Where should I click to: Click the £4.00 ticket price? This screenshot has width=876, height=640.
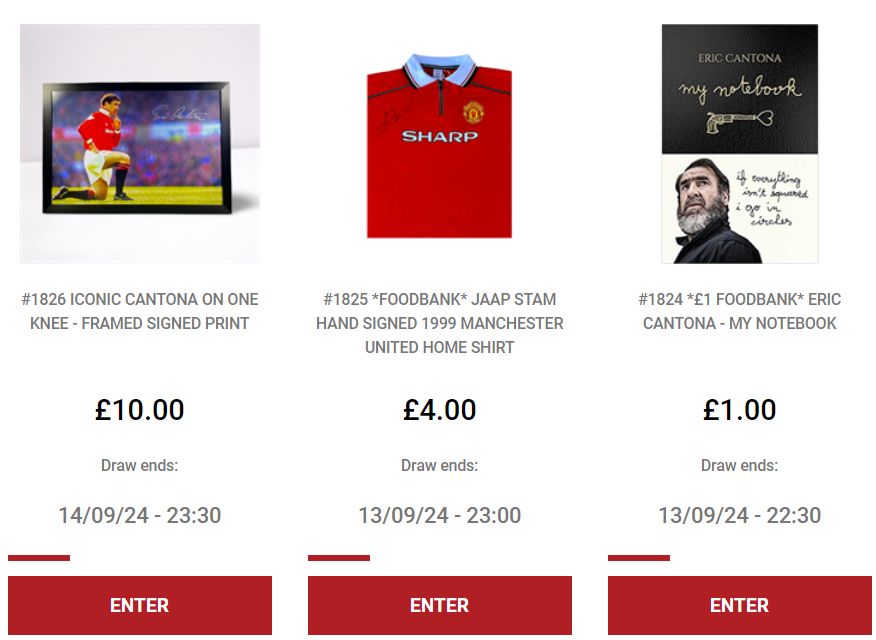(x=440, y=410)
